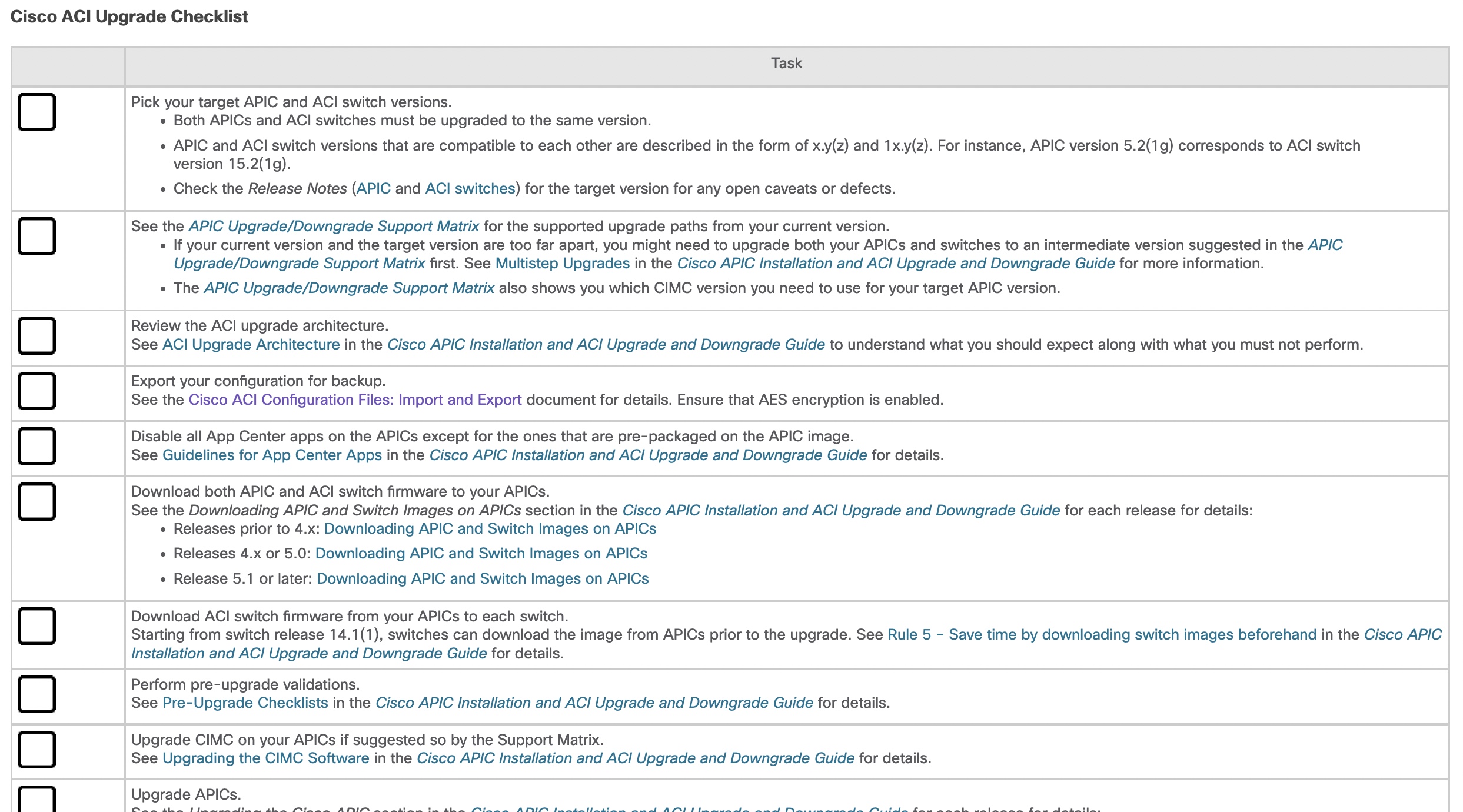Open the ACI switches release notes link
This screenshot has height=812, width=1463.
[x=470, y=189]
